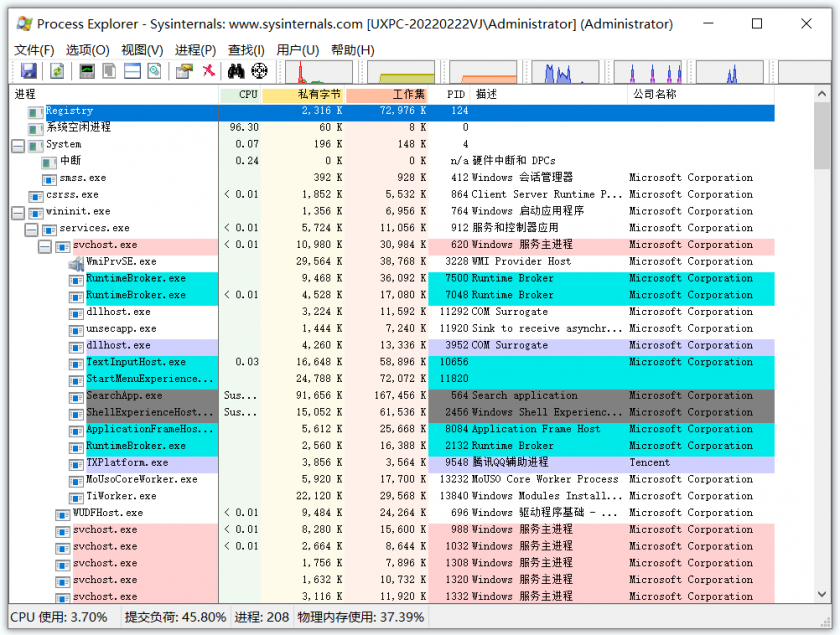Click the scrollbar down arrow

point(822,594)
